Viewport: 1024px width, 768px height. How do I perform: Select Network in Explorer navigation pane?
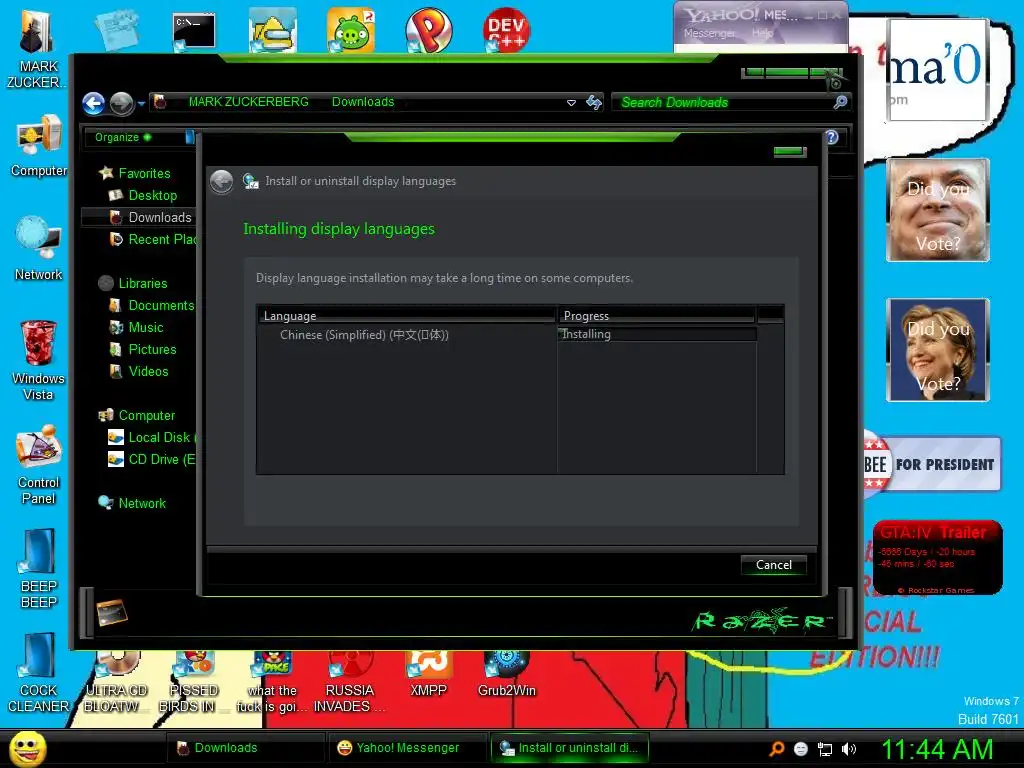142,504
